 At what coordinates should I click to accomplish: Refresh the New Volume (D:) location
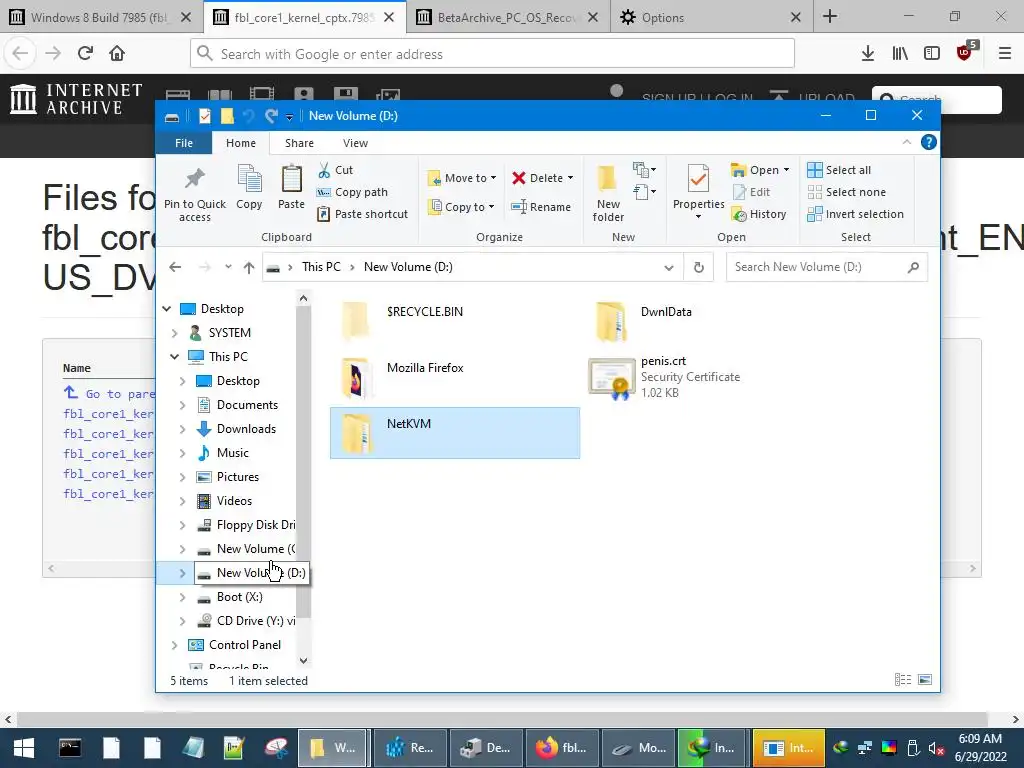698,267
